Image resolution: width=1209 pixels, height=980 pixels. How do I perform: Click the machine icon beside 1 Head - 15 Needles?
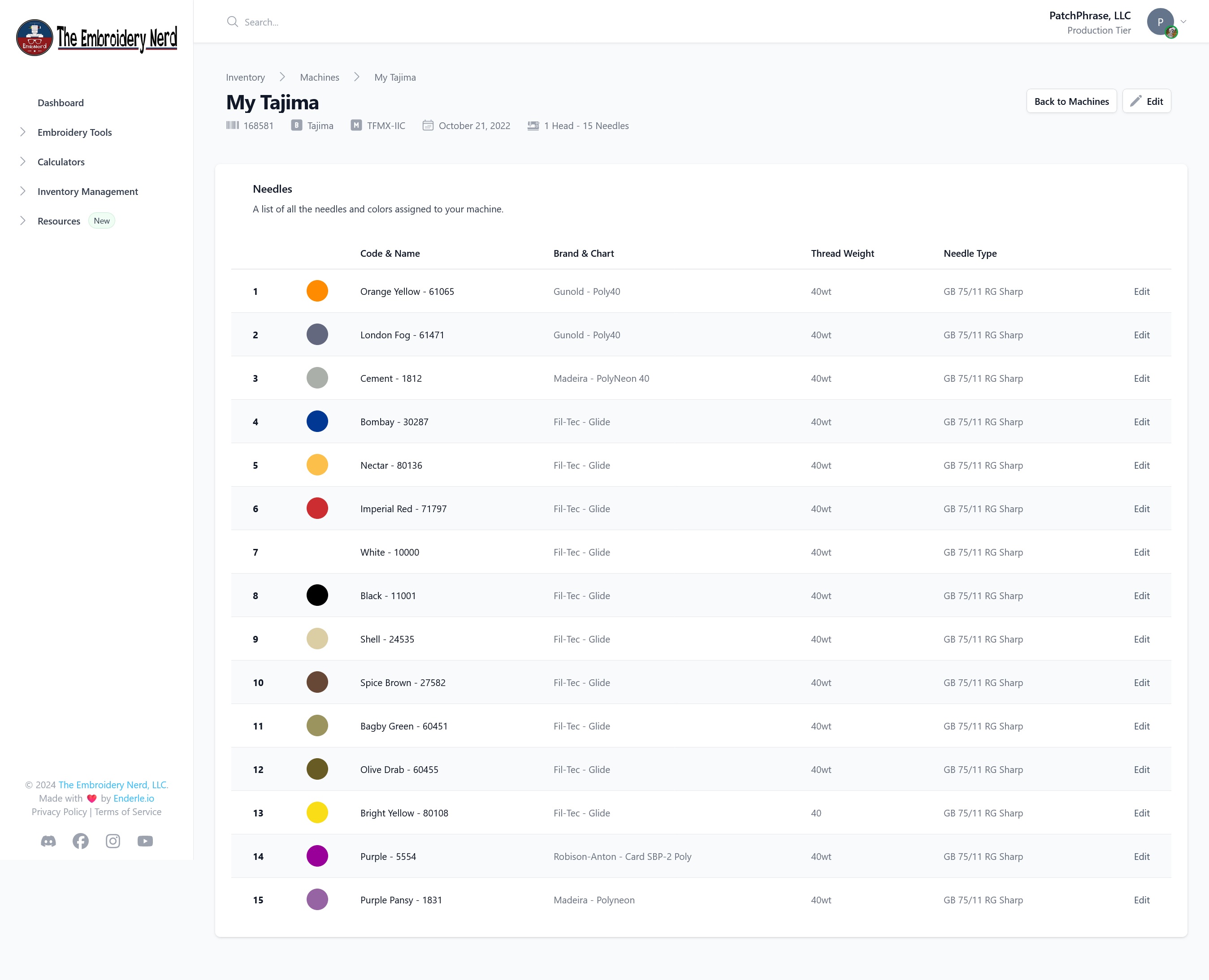(533, 125)
